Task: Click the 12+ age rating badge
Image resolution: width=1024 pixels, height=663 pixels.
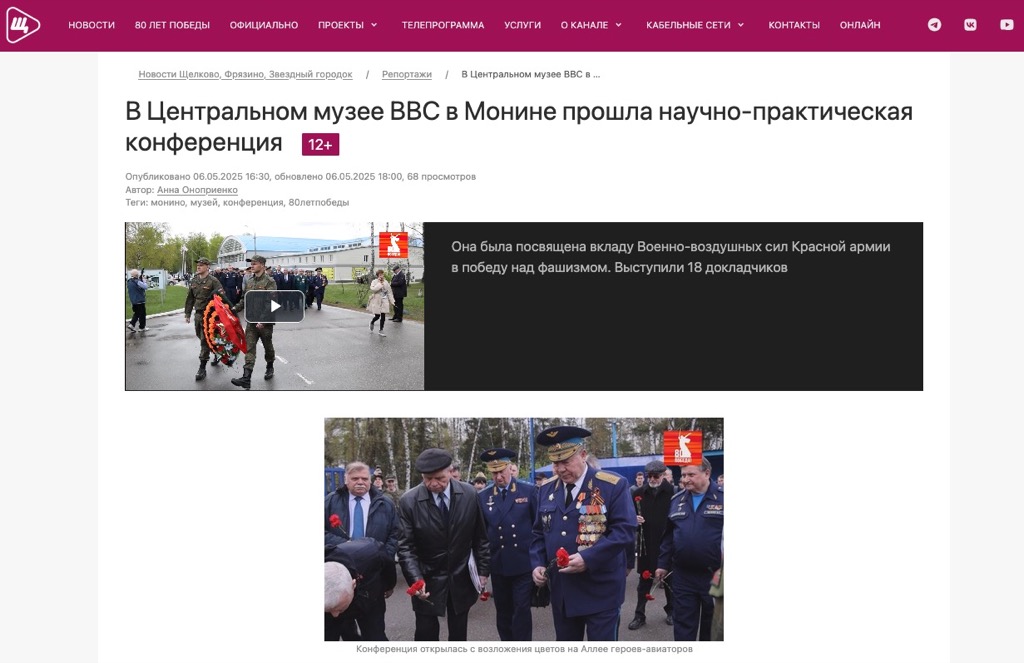Action: [x=320, y=144]
